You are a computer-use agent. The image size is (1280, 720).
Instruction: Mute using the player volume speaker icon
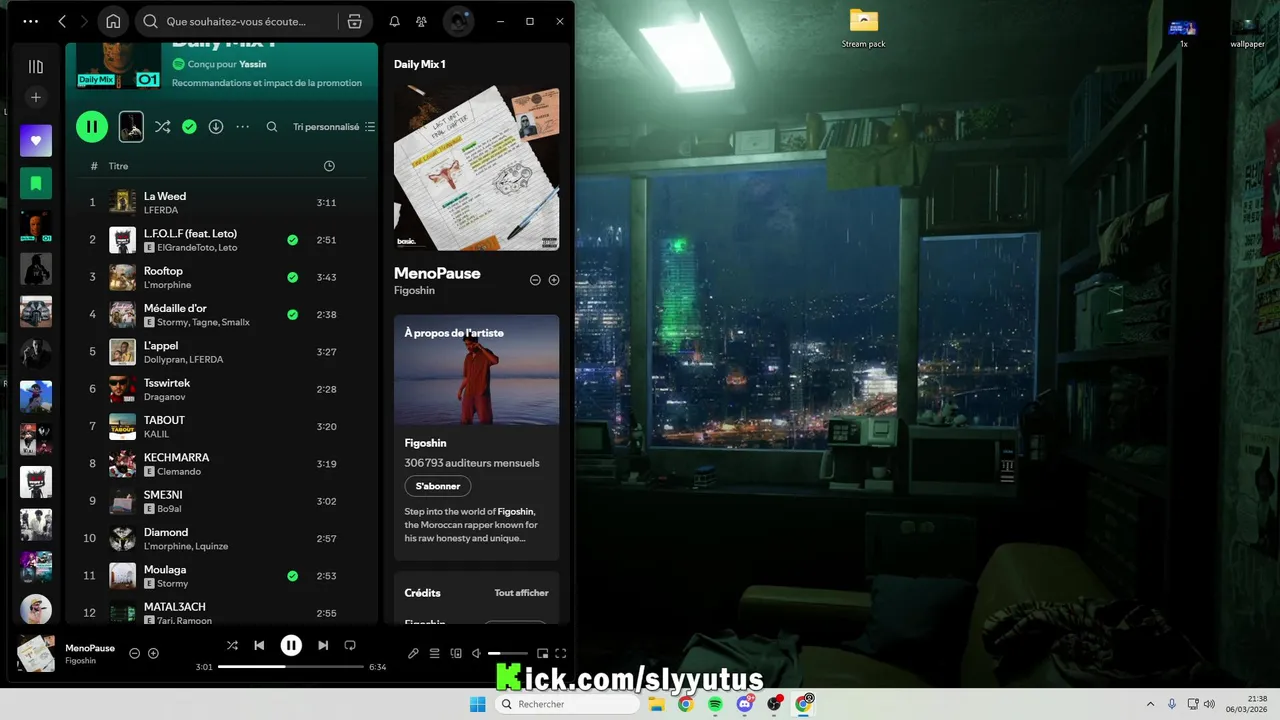click(476, 653)
